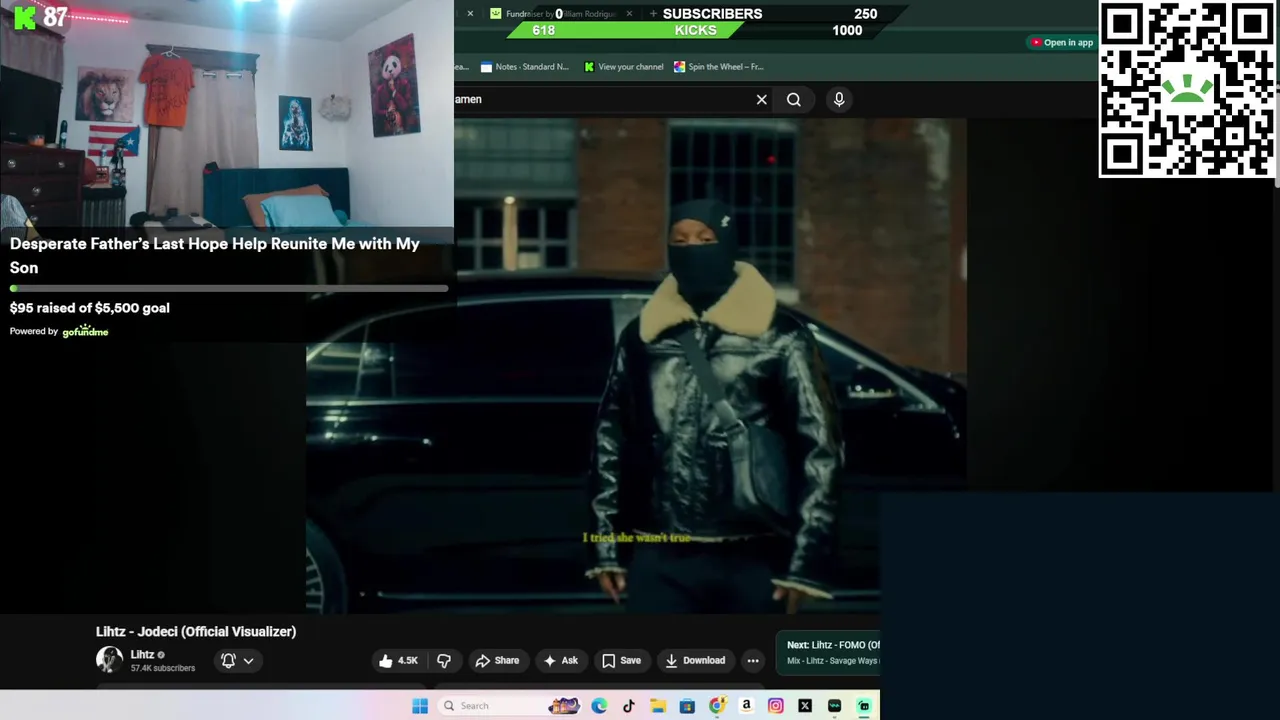Open the Lihtz channel avatar

[x=109, y=660]
